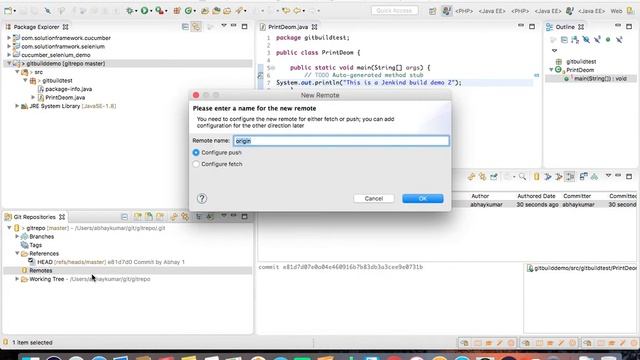Click the New Java Package toolbar icon
This screenshot has height=360, width=640.
(x=177, y=11)
